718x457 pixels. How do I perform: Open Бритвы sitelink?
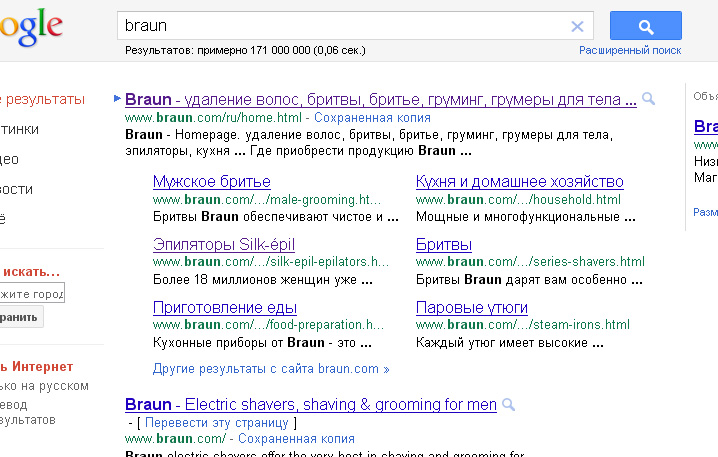(x=444, y=245)
